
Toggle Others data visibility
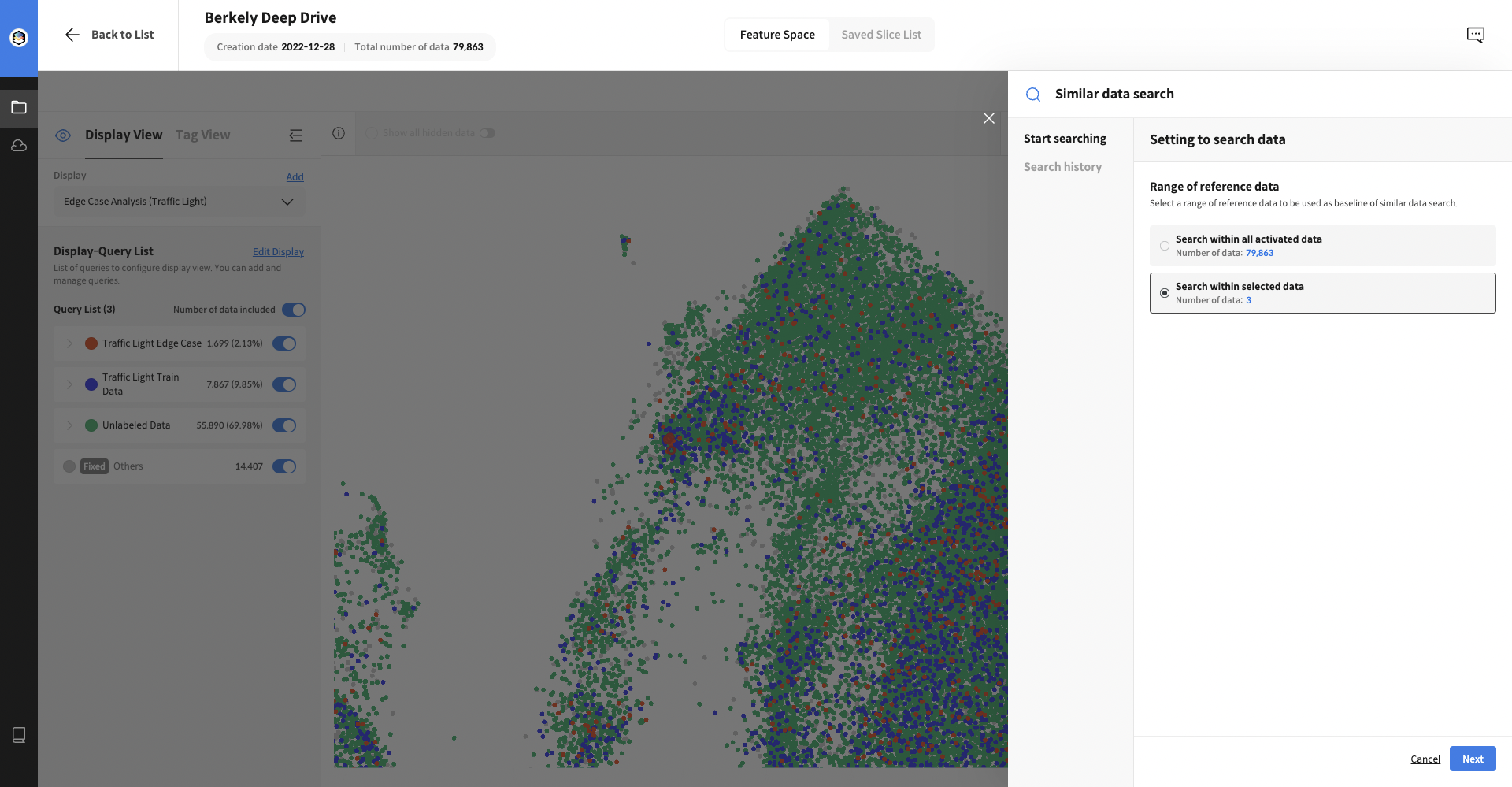click(284, 466)
